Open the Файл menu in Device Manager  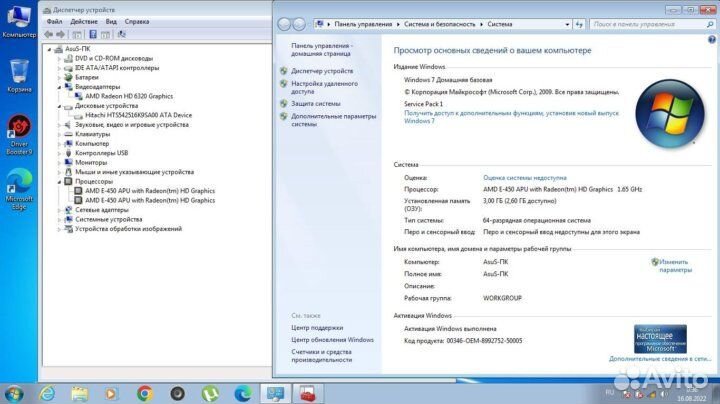coord(54,22)
